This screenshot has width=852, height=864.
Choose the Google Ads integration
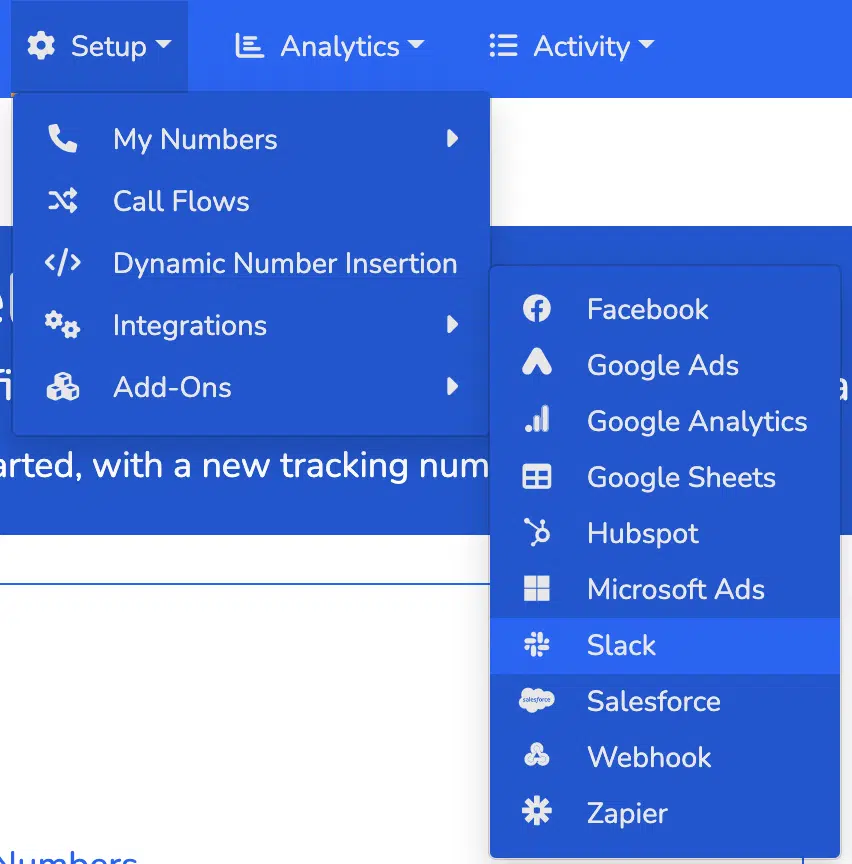click(x=665, y=365)
